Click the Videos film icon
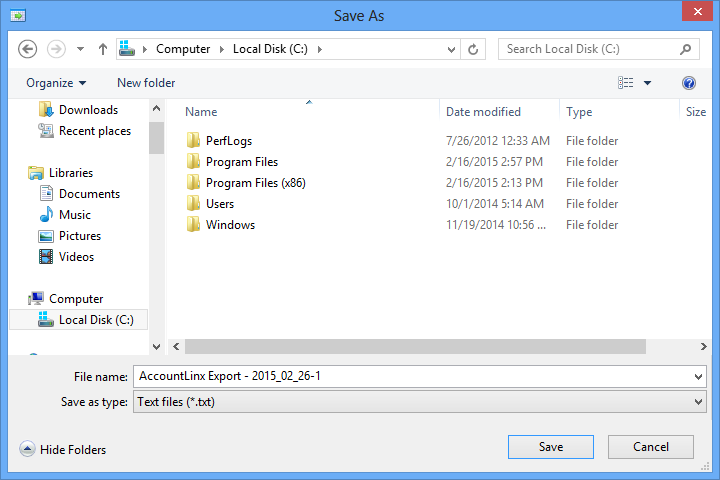Image resolution: width=720 pixels, height=480 pixels. 46,257
